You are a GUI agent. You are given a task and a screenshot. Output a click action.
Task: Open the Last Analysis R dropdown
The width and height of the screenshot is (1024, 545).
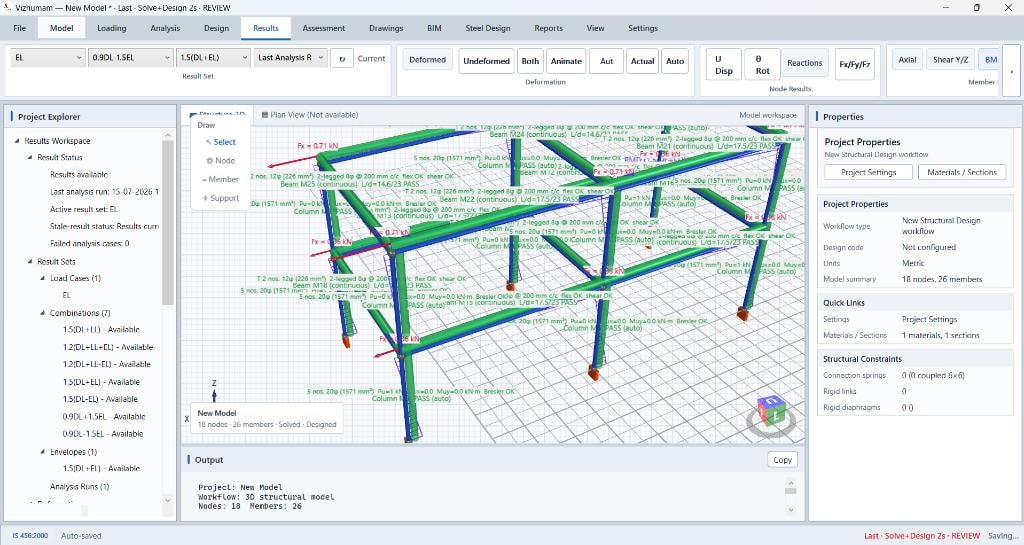290,57
